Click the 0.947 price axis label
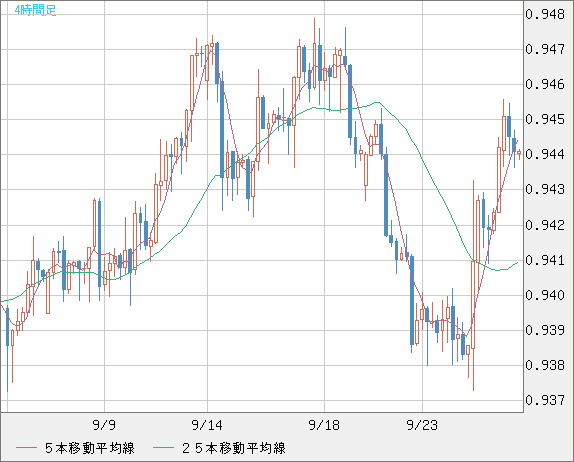Image resolution: width=574 pixels, height=462 pixels. (x=545, y=49)
